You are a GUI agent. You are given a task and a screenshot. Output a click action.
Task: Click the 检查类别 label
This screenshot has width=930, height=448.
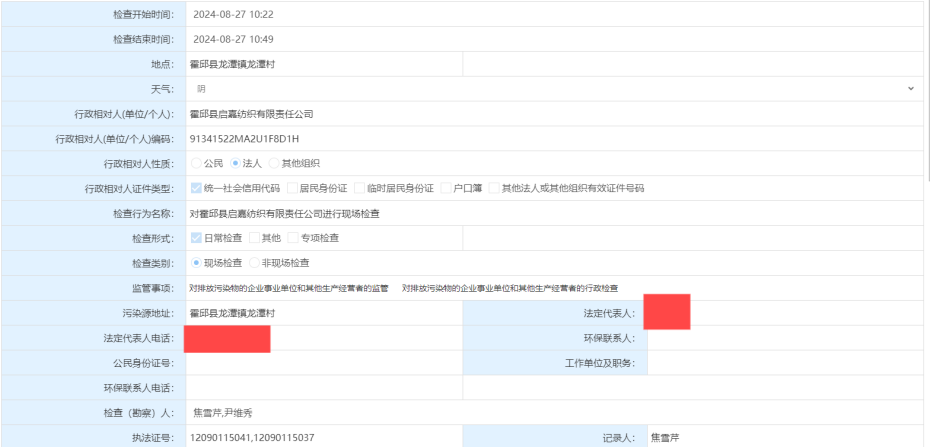click(x=152, y=263)
